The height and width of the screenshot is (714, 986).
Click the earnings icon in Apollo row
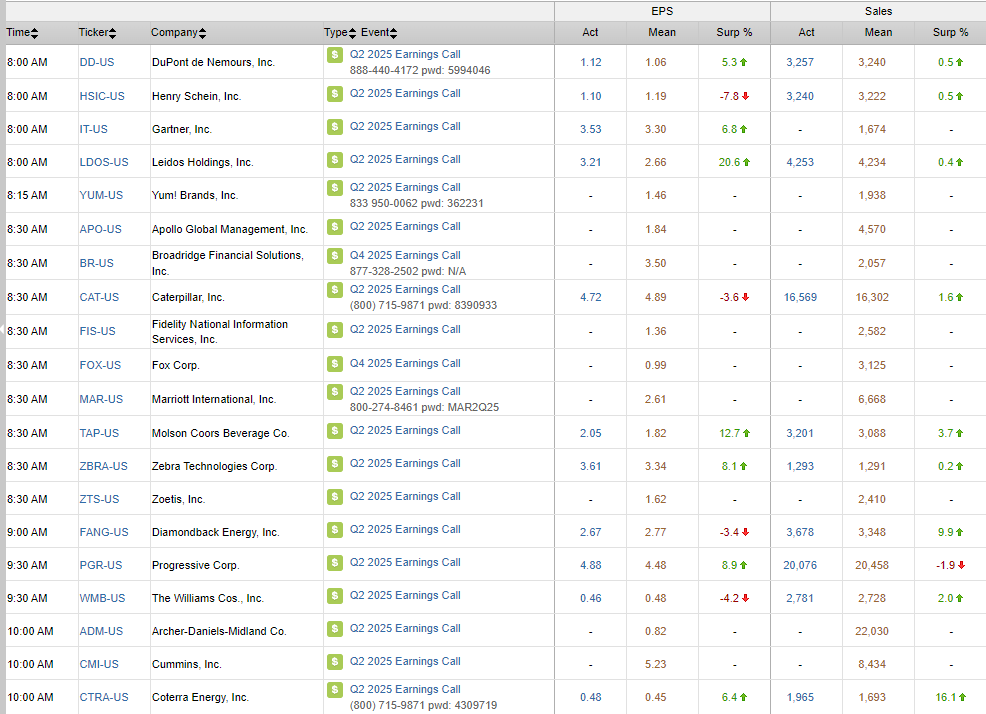(x=335, y=226)
